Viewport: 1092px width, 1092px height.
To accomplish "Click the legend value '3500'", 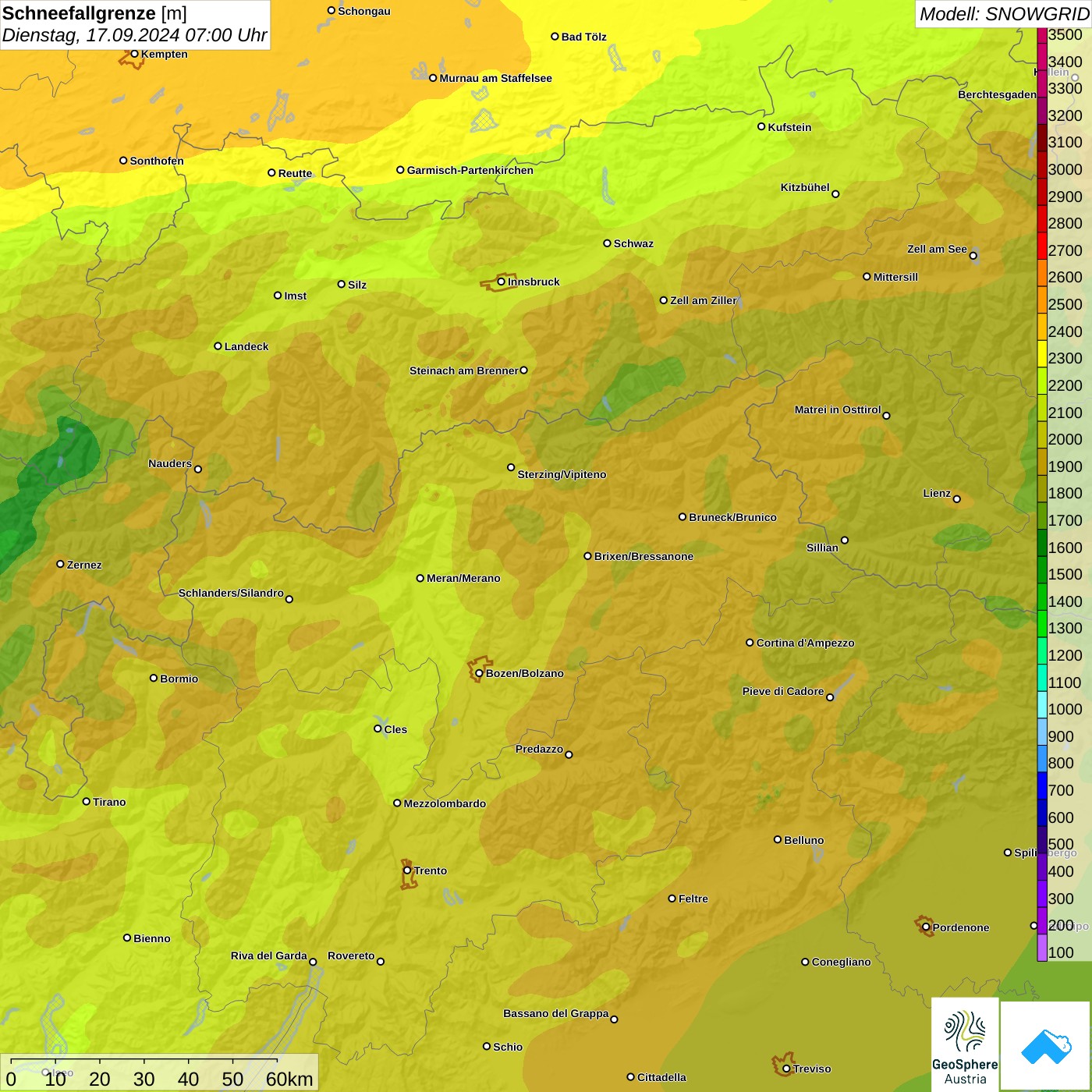I will [1065, 34].
